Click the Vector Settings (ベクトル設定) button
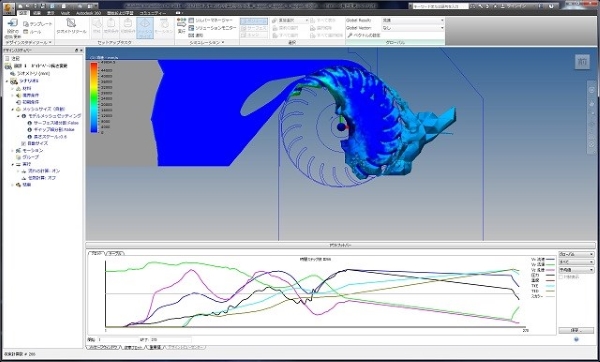This screenshot has height=362, width=600. point(364,35)
